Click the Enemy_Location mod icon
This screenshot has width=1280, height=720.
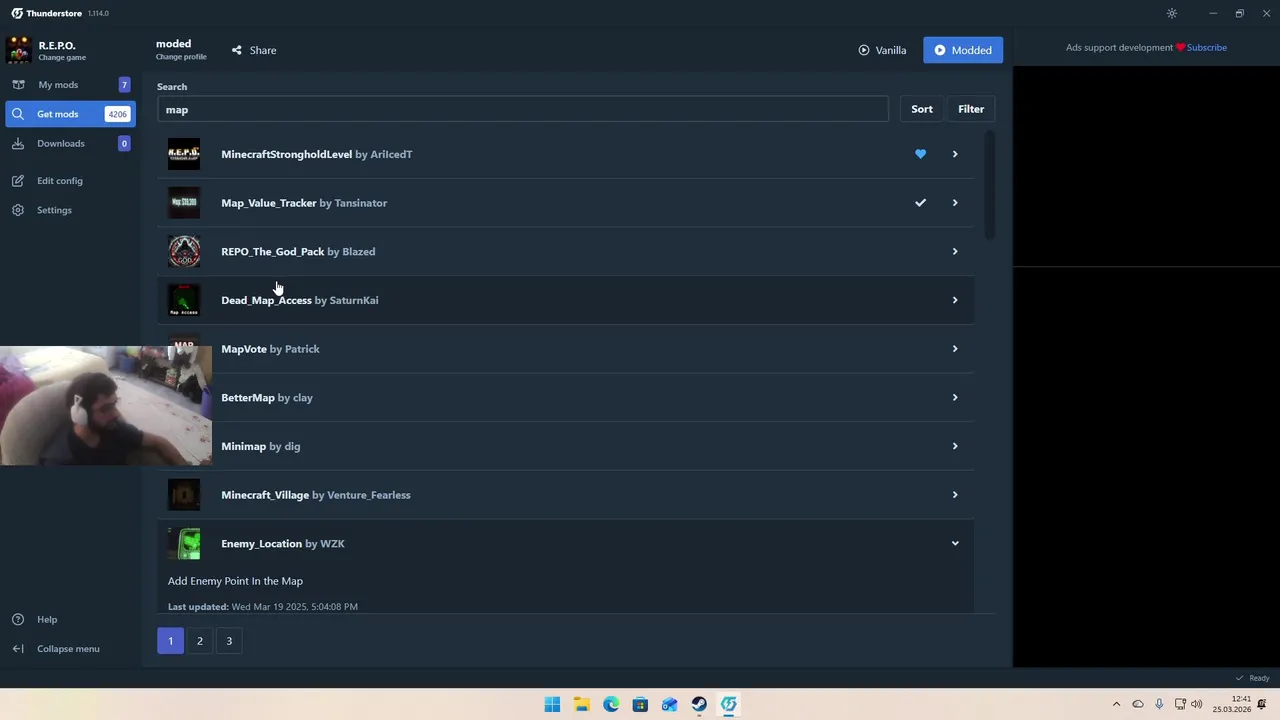pos(184,543)
